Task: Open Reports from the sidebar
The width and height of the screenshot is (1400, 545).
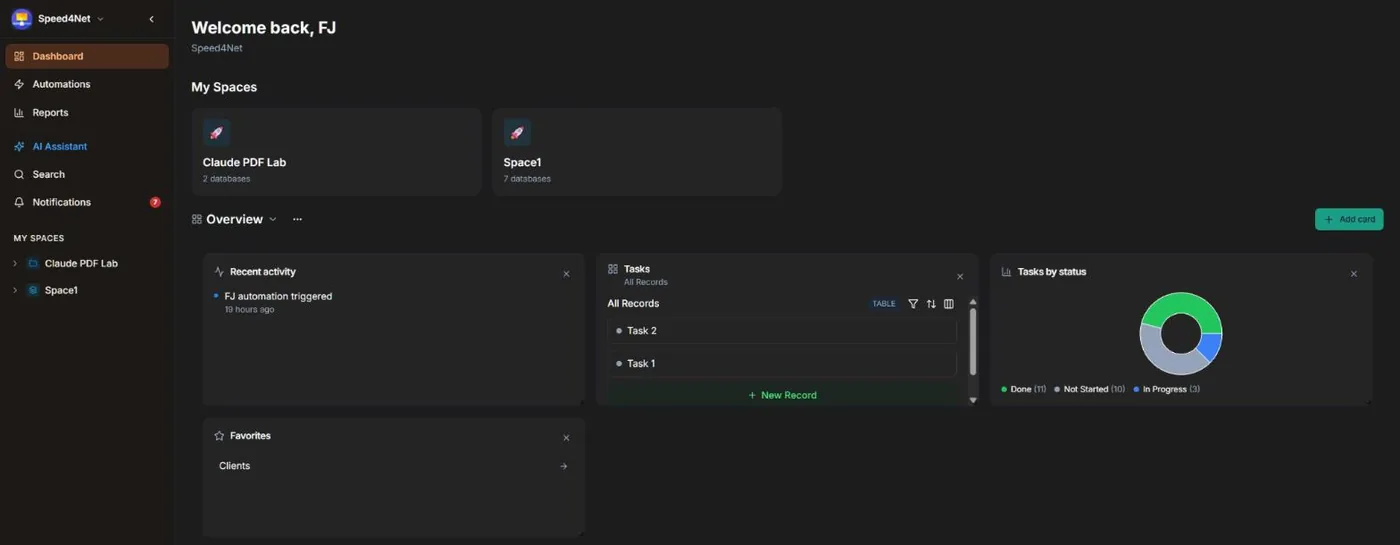Action: [87, 112]
